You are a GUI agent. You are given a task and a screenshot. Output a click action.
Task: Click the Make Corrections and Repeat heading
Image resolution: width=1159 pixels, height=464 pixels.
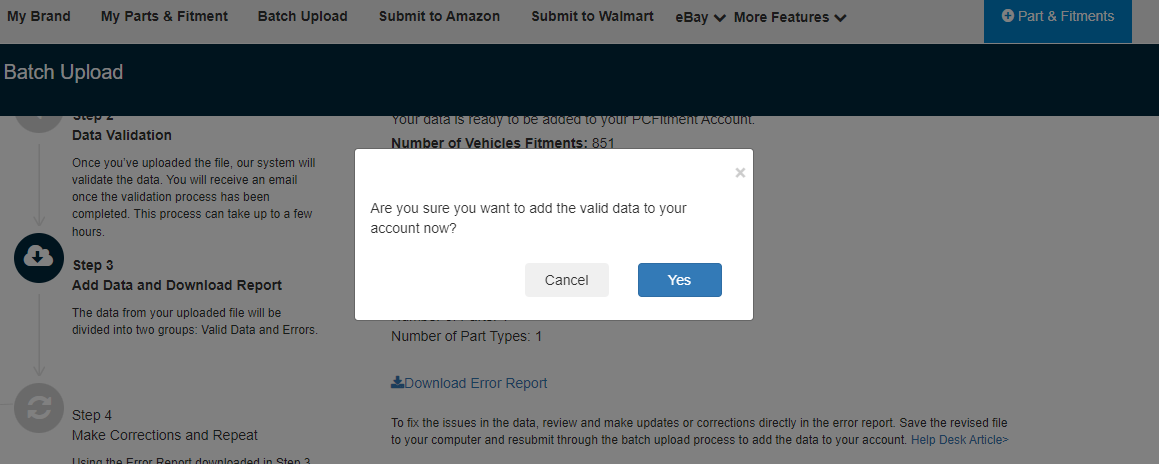click(x=165, y=435)
